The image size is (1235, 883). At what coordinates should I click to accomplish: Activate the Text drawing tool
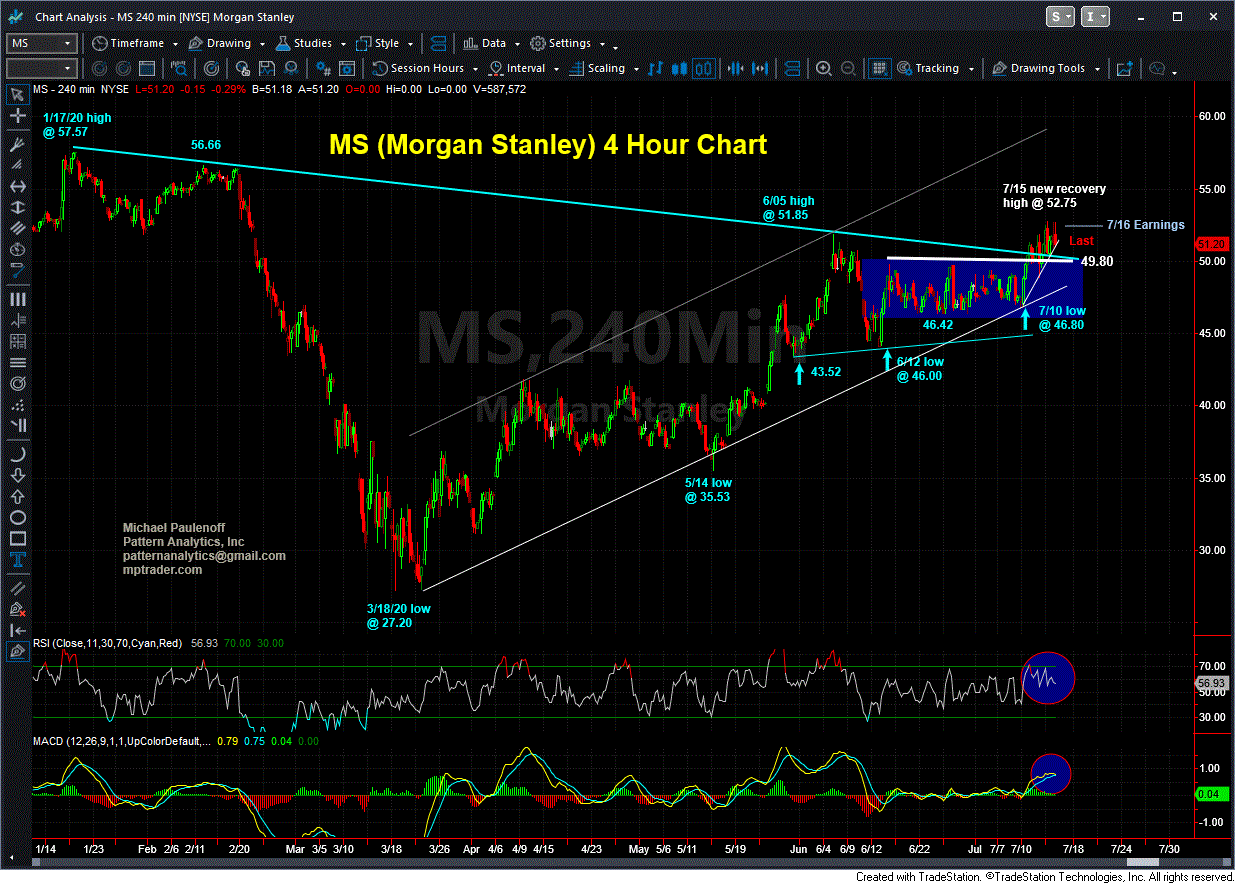pos(17,558)
